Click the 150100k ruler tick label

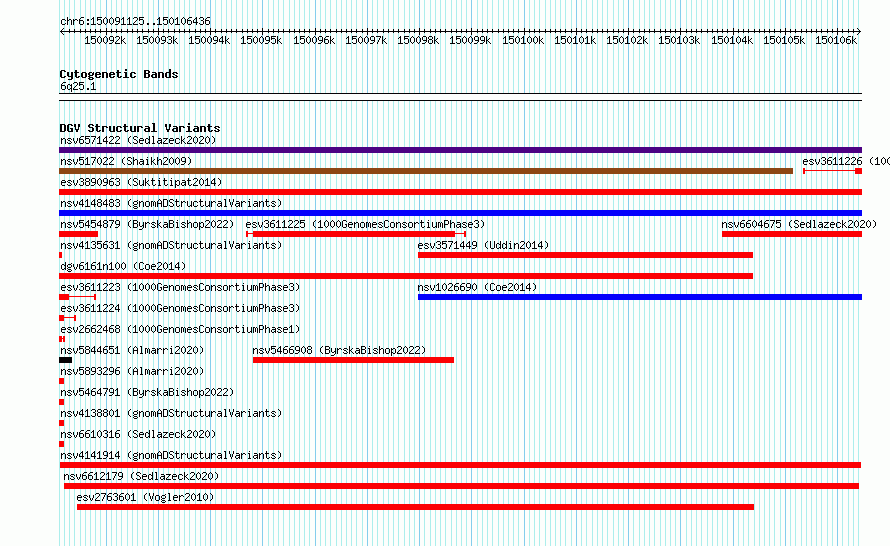[523, 40]
